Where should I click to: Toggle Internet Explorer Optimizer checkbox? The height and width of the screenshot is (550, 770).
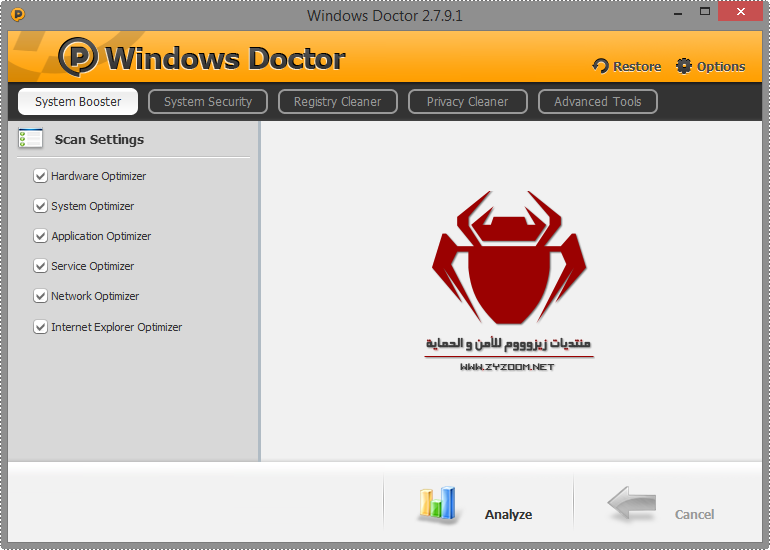pos(40,327)
